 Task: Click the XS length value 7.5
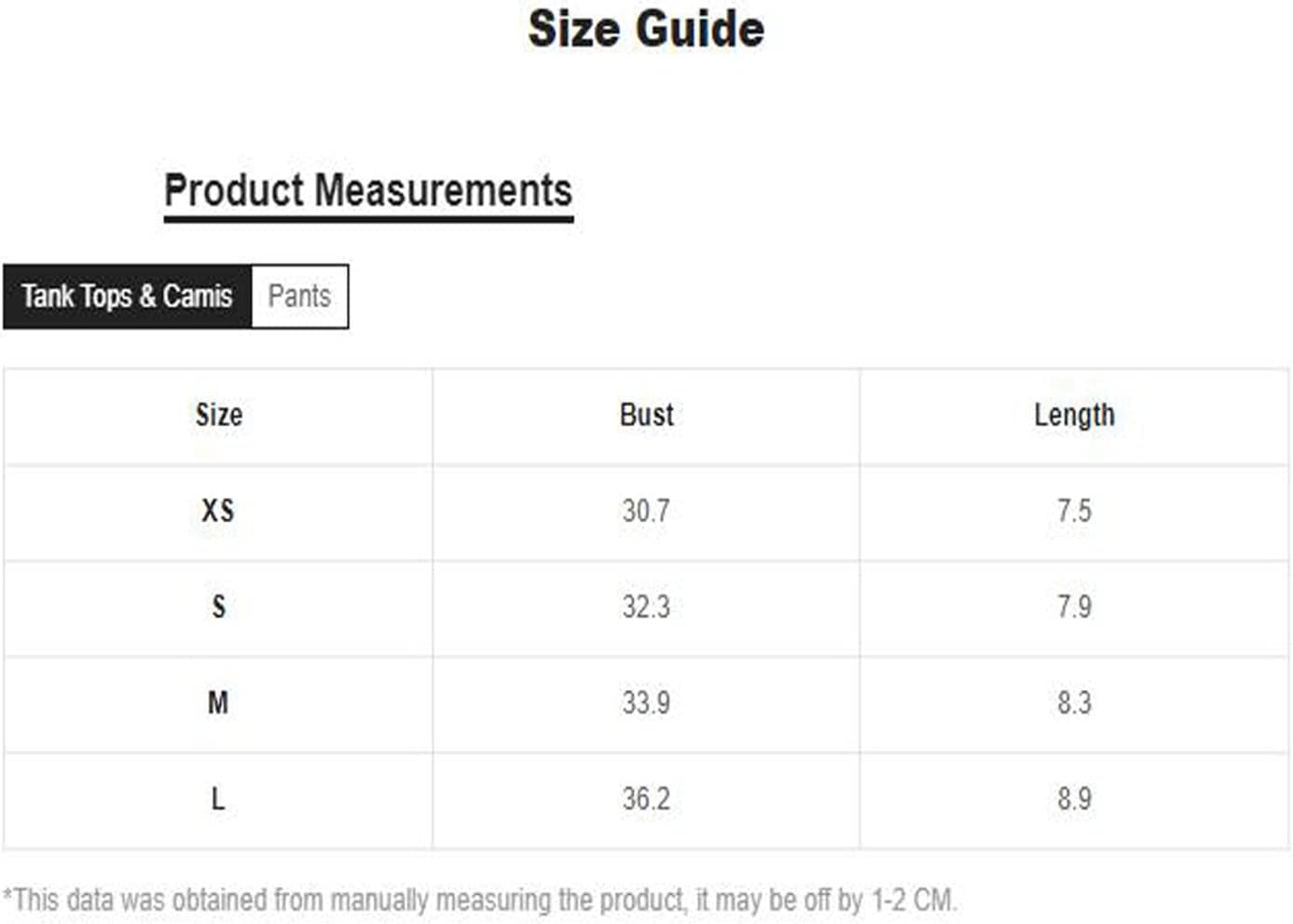(1074, 511)
